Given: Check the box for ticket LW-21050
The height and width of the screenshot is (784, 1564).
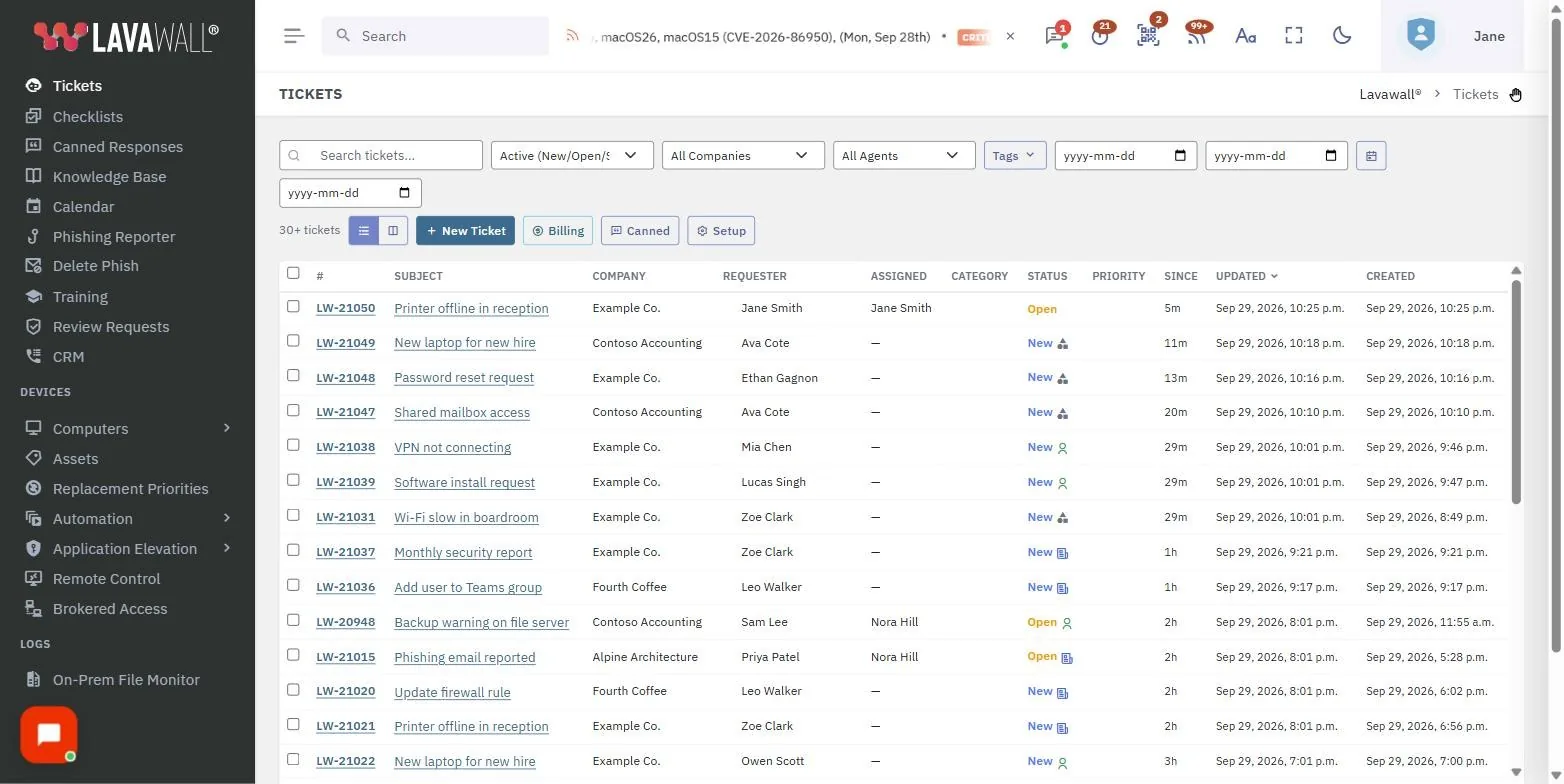Looking at the screenshot, I should coord(293,306).
